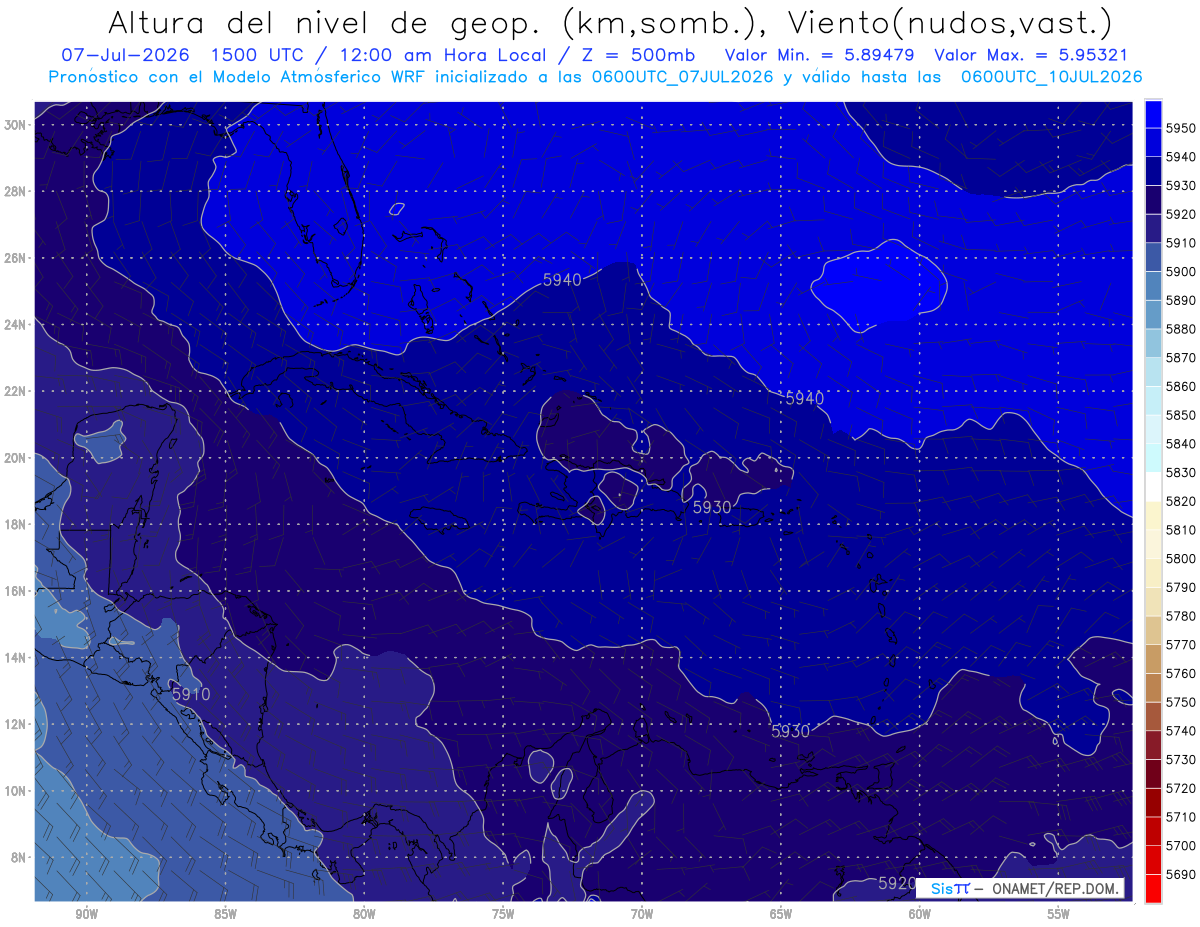This screenshot has width=1200, height=927.
Task: Click the '8N' latitude axis label
Action: pos(19,857)
